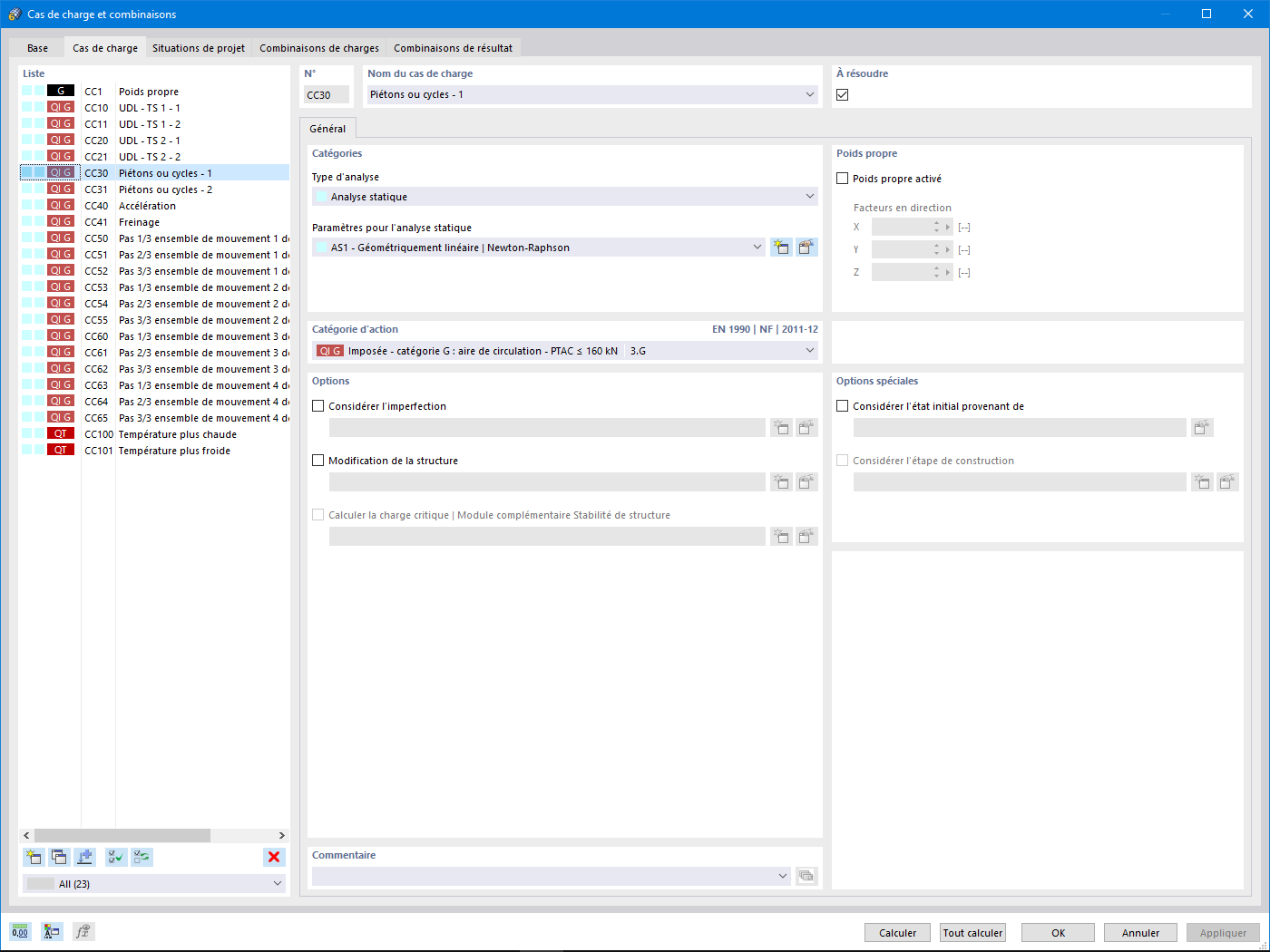1270x952 pixels.
Task: Invert the load case selection
Action: click(141, 857)
